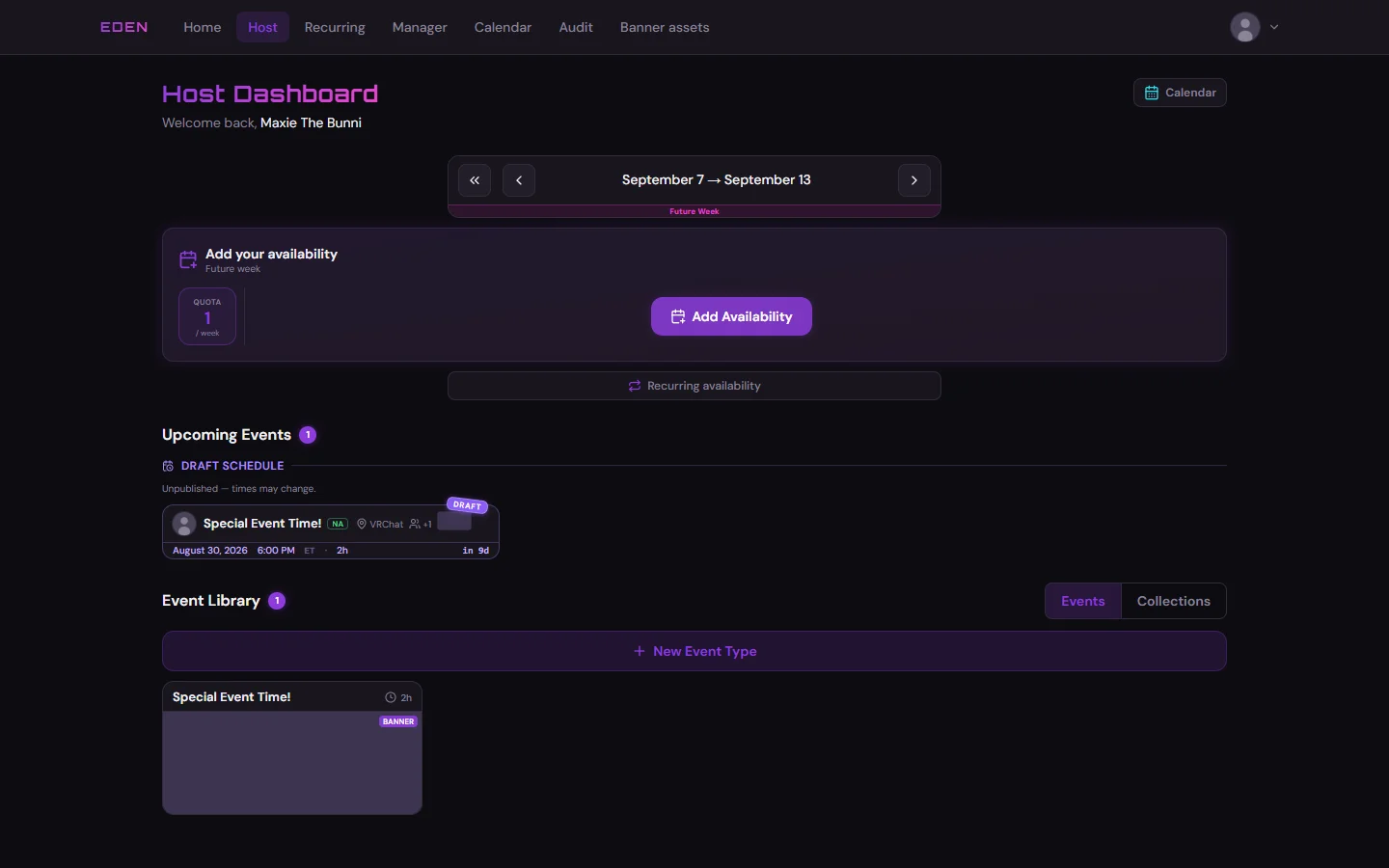Click the BANNER label on the library card
The height and width of the screenshot is (868, 1389).
(398, 721)
